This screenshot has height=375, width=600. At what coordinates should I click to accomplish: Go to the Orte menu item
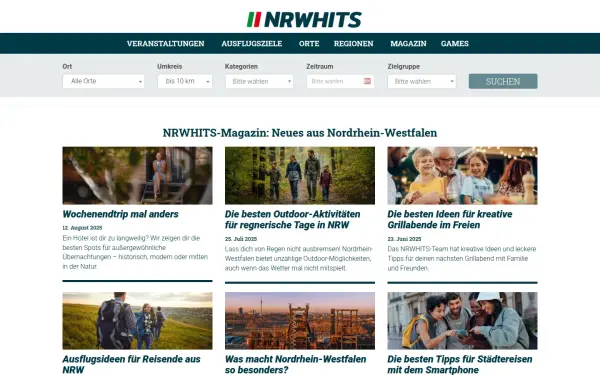[309, 44]
